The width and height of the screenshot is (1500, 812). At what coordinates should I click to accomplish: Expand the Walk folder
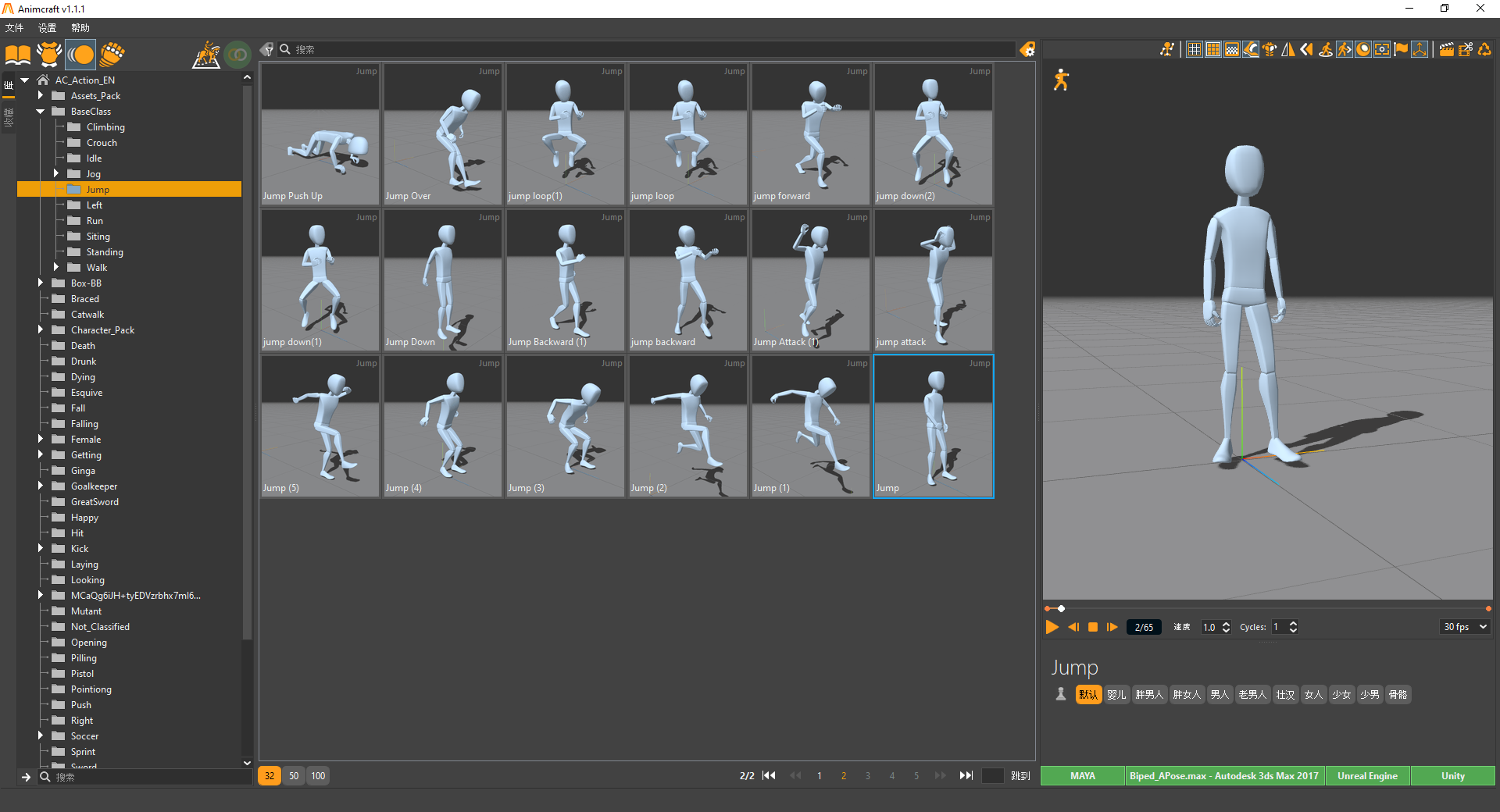[x=56, y=267]
